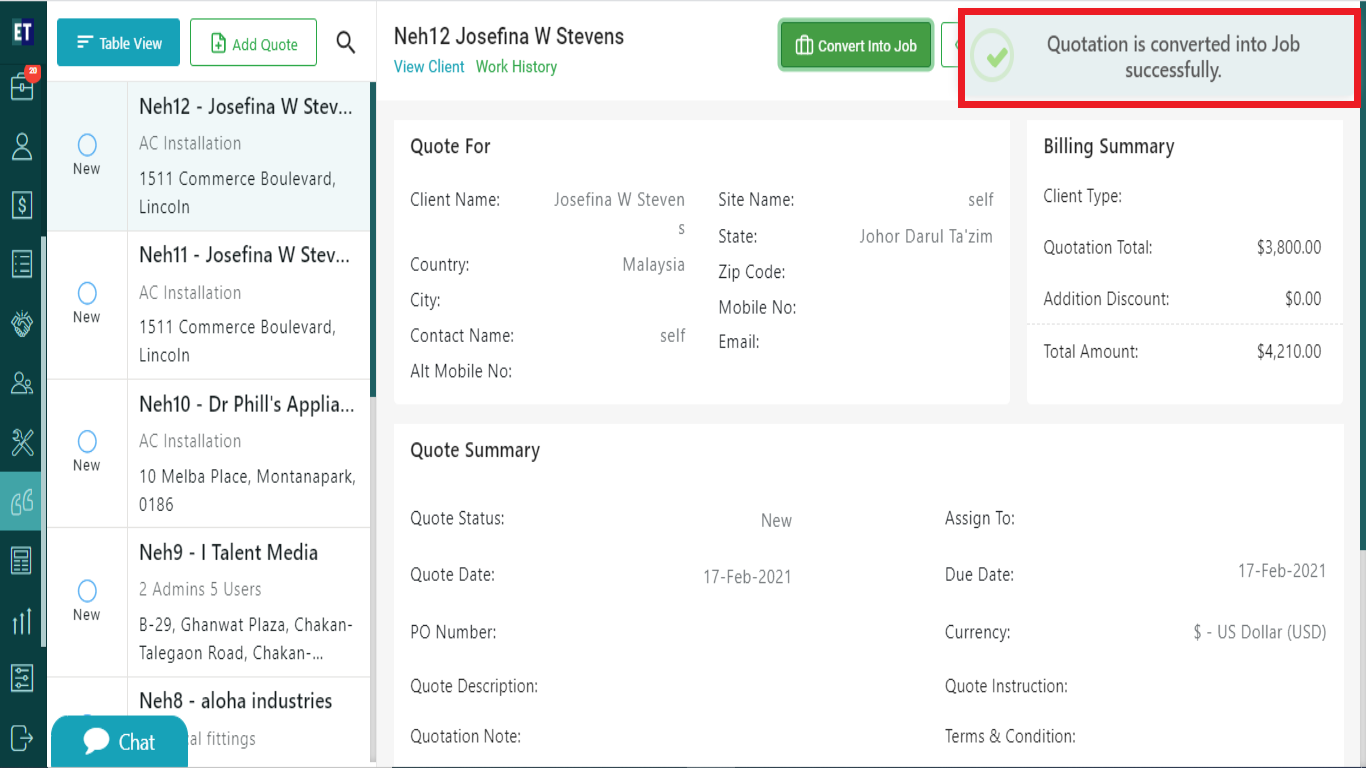
Task: Click the Total Amount $4,210.00 value
Action: tap(1289, 352)
